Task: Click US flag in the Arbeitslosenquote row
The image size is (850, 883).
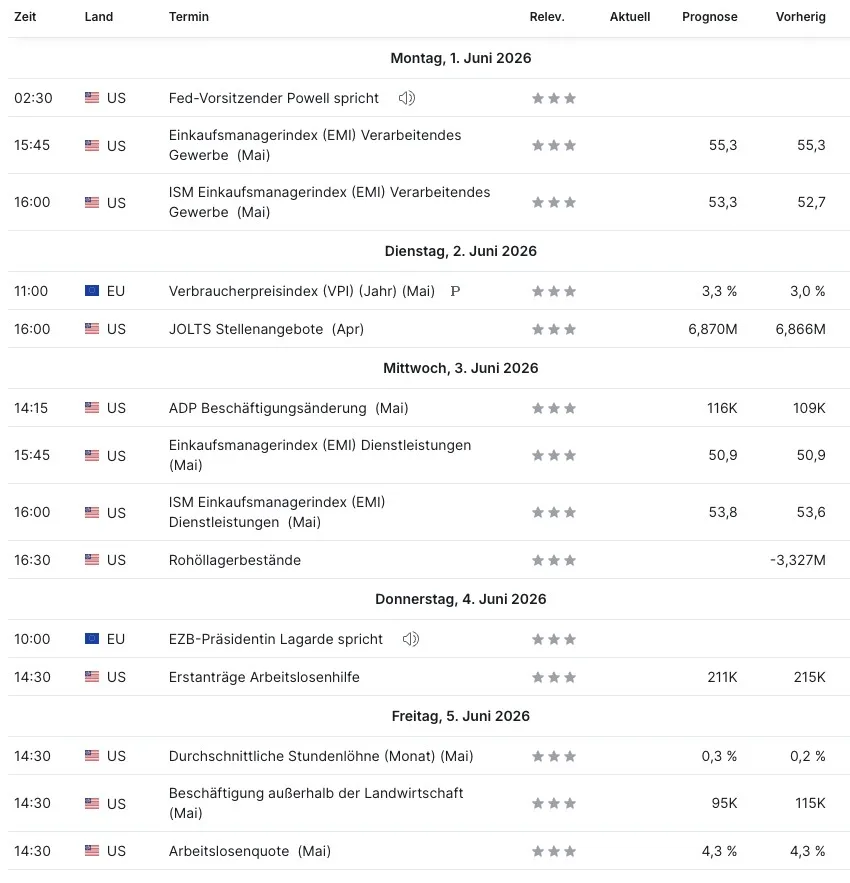Action: click(x=92, y=850)
